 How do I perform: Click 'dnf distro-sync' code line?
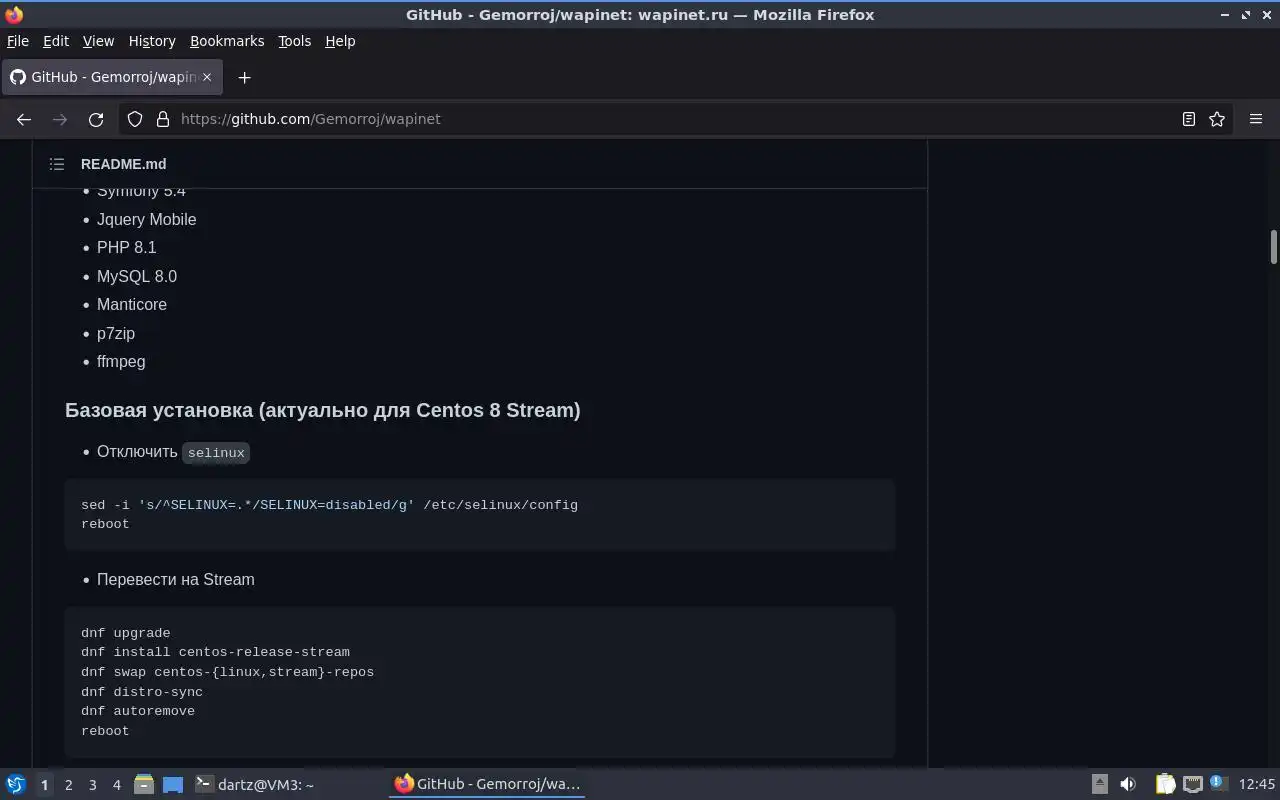[x=142, y=692]
